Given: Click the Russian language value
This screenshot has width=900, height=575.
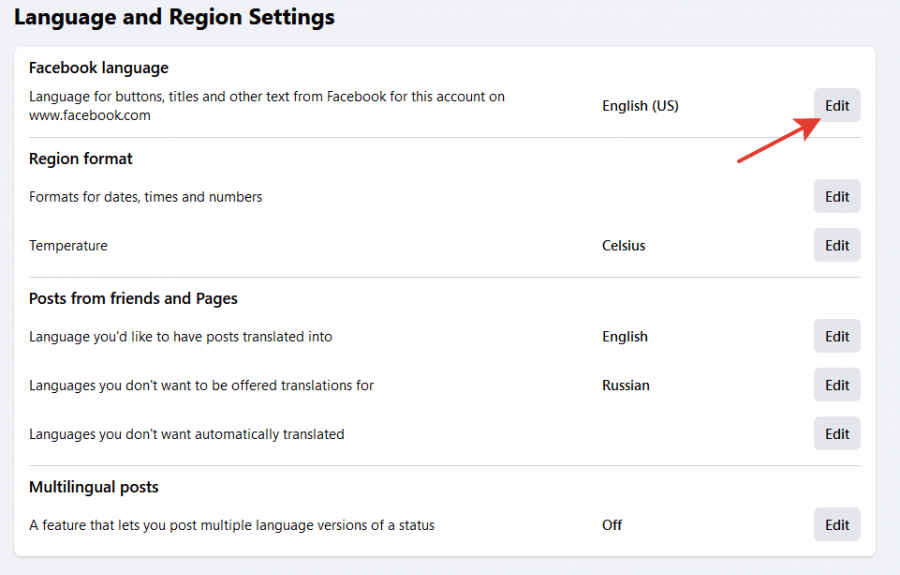Looking at the screenshot, I should point(626,385).
